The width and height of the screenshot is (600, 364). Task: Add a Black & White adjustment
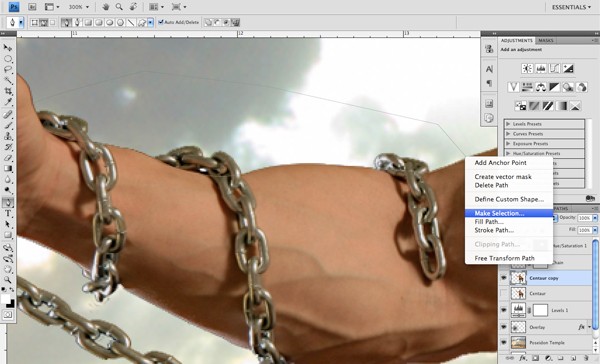[554, 87]
